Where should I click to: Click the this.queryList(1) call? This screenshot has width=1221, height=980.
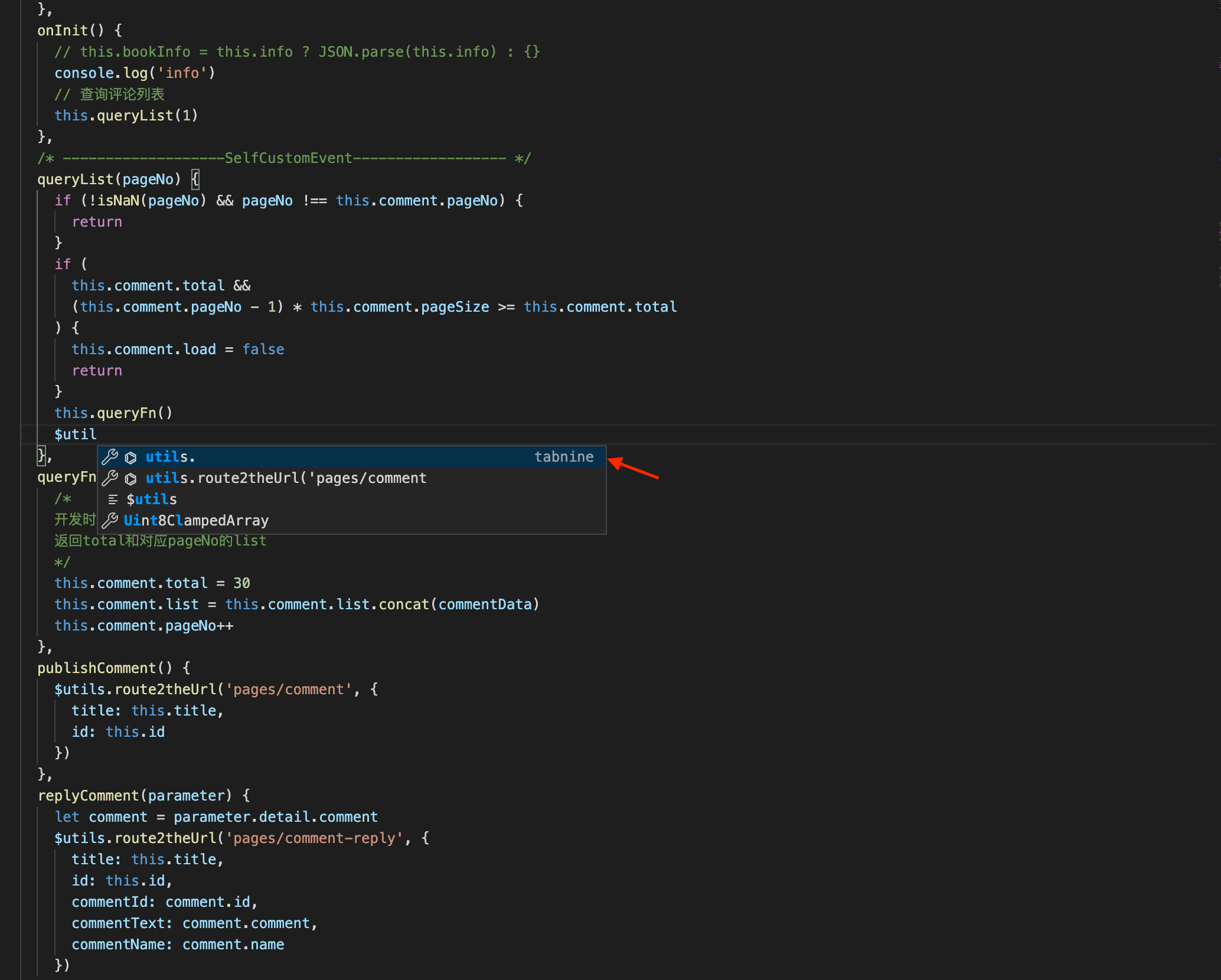pyautogui.click(x=126, y=116)
